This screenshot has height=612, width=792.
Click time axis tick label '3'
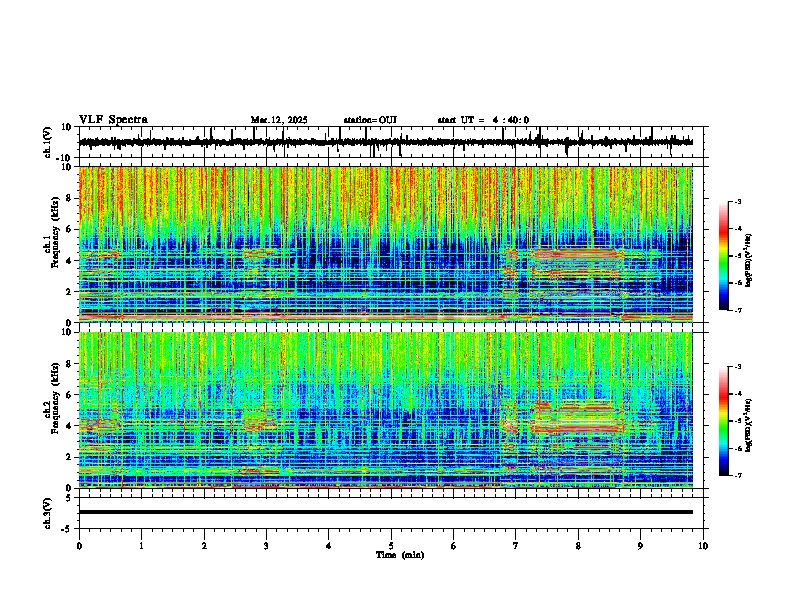pyautogui.click(x=266, y=546)
